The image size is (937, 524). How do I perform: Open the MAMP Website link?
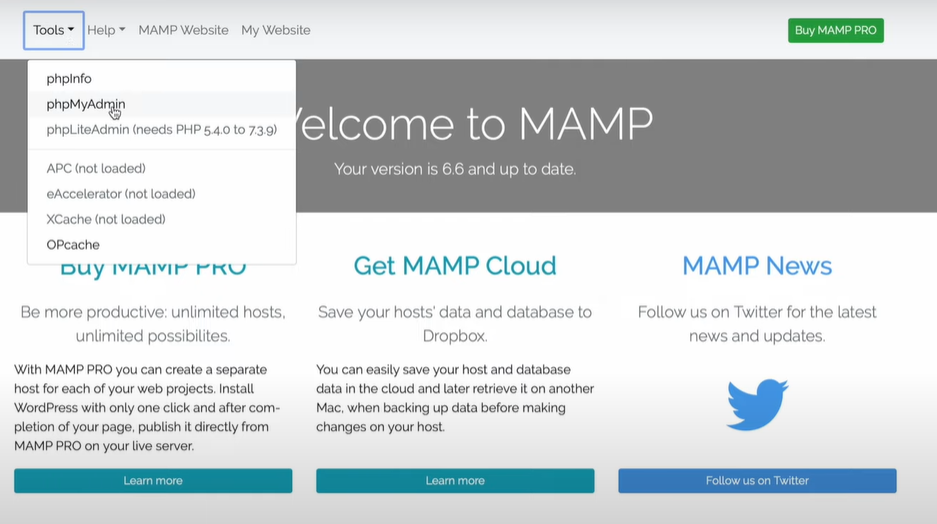pyautogui.click(x=183, y=30)
